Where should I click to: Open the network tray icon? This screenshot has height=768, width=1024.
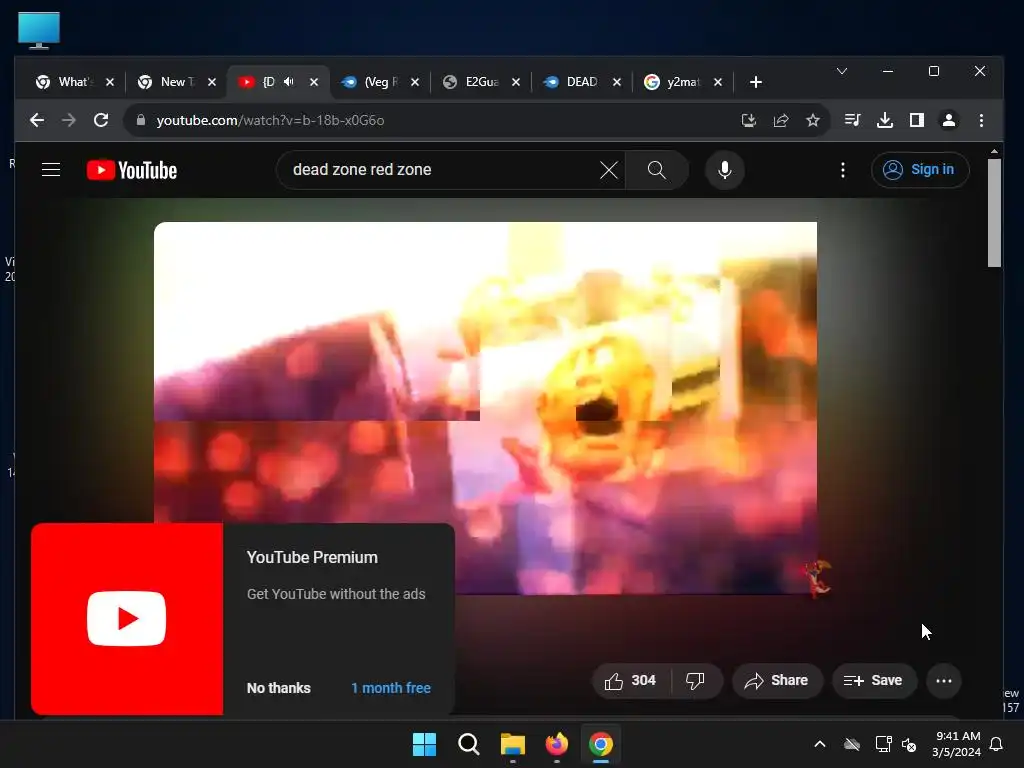point(883,744)
